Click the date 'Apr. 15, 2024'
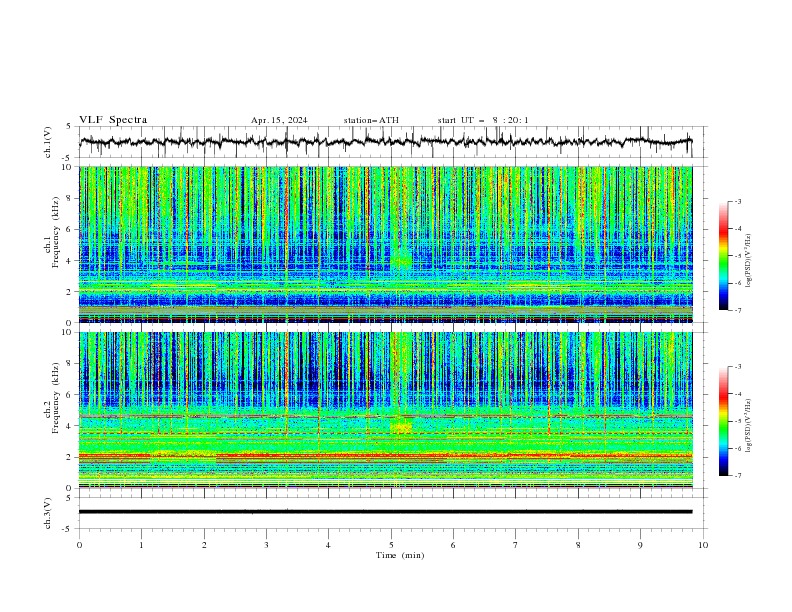The width and height of the screenshot is (792, 612). pos(279,120)
